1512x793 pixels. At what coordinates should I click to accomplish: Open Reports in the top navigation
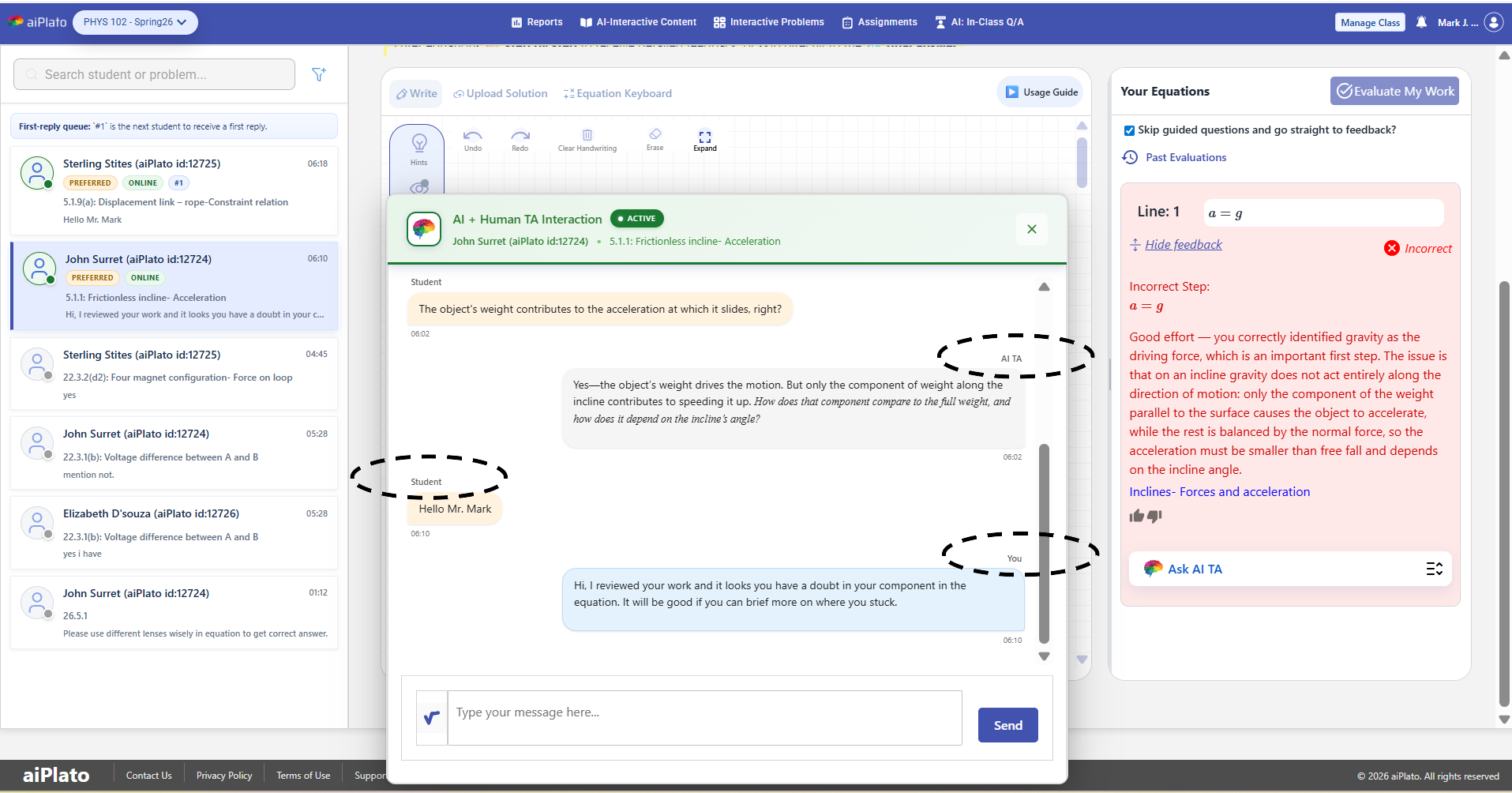[537, 22]
